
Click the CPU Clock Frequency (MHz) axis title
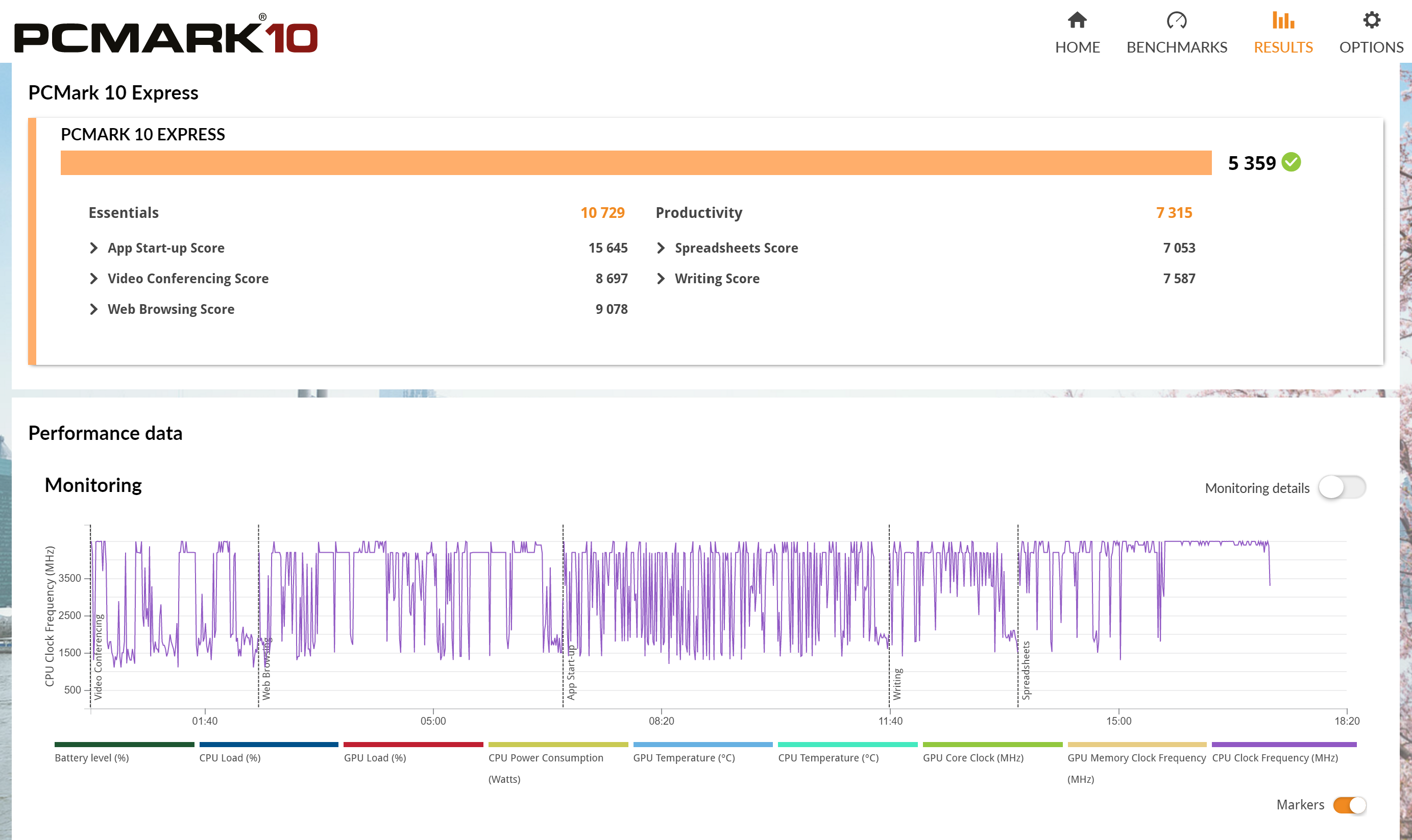pyautogui.click(x=50, y=616)
